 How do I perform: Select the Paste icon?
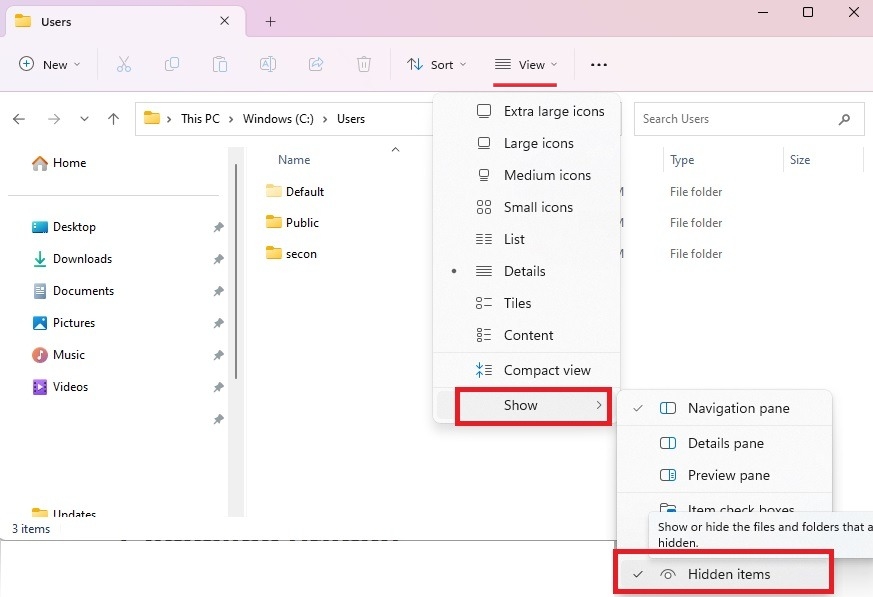(x=219, y=64)
